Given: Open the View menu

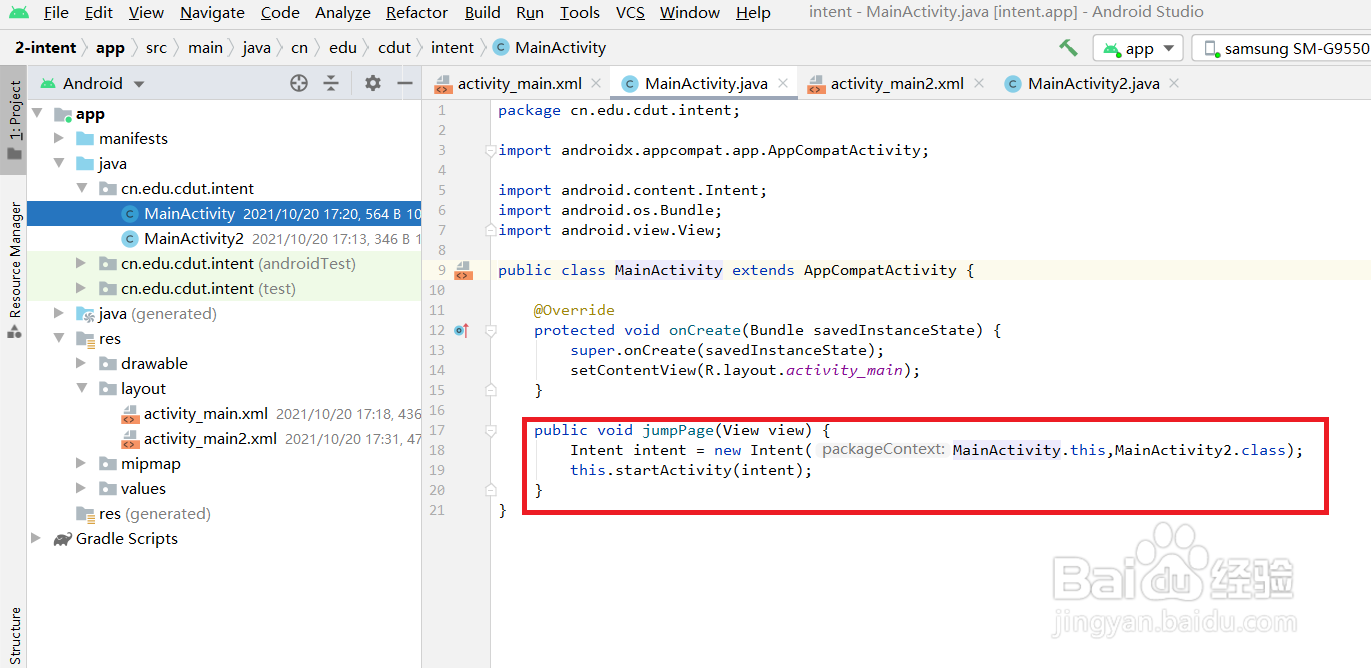Looking at the screenshot, I should 146,12.
